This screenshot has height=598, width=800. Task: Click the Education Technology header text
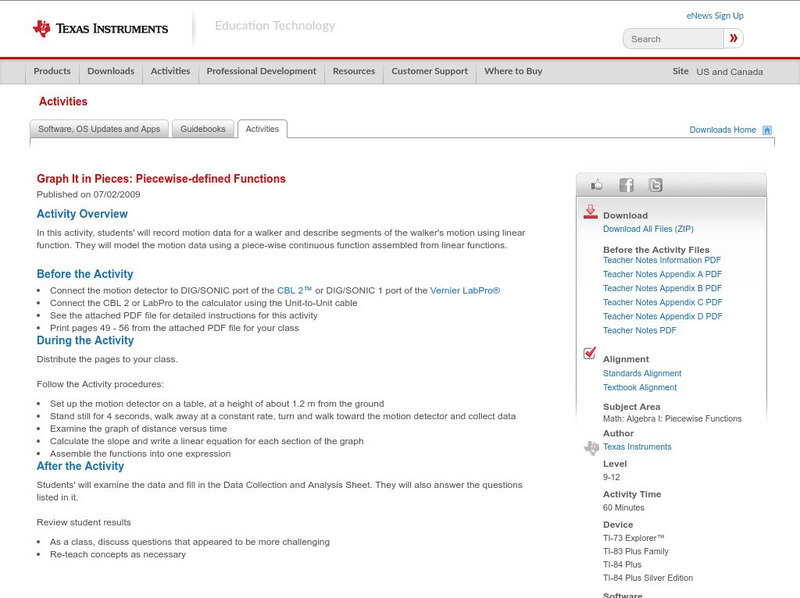point(274,26)
